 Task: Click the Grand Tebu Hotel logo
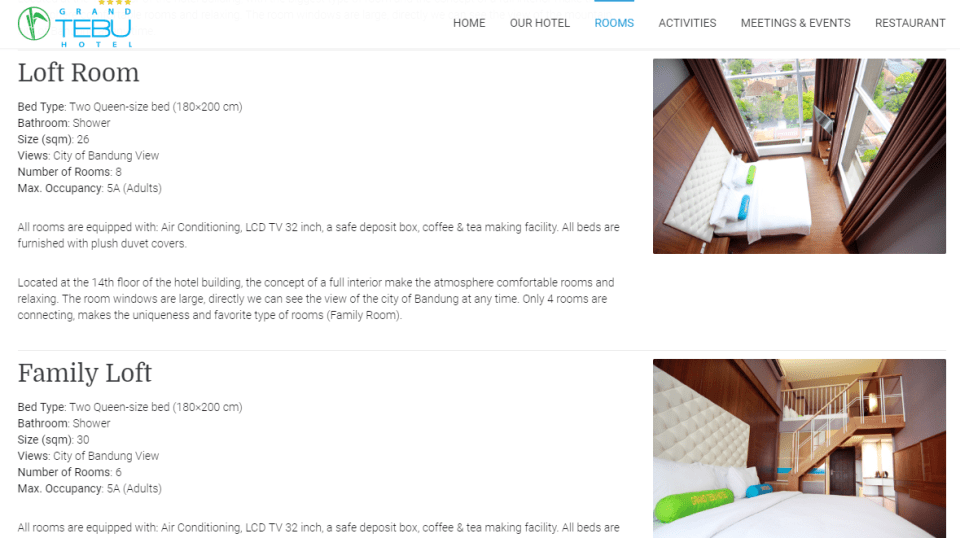(75, 24)
